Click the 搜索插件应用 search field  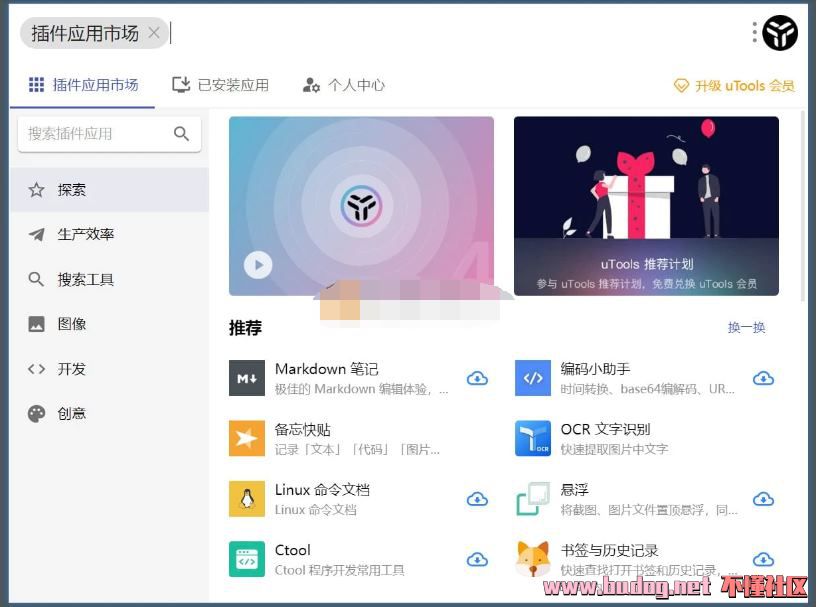point(95,134)
